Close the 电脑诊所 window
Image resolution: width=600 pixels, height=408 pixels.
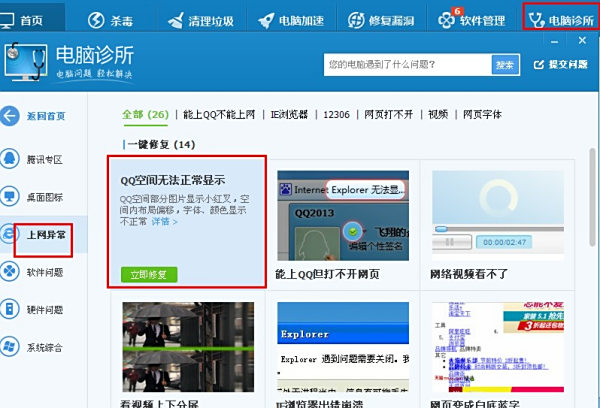(582, 40)
